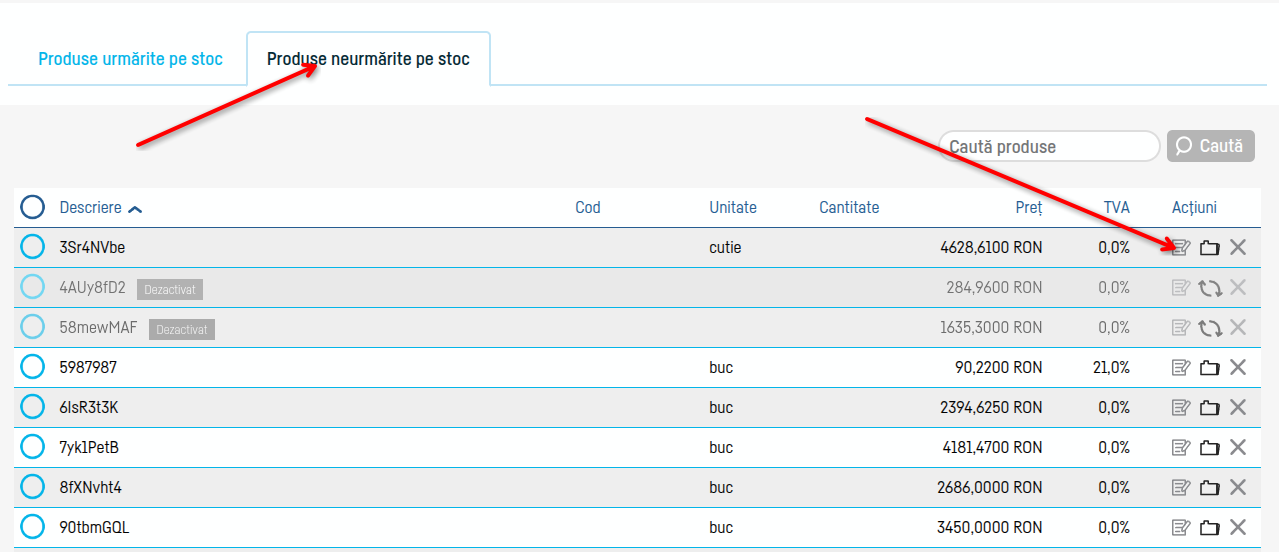
Task: Click folder icon for product 6IsR3t3K
Action: tap(1210, 408)
